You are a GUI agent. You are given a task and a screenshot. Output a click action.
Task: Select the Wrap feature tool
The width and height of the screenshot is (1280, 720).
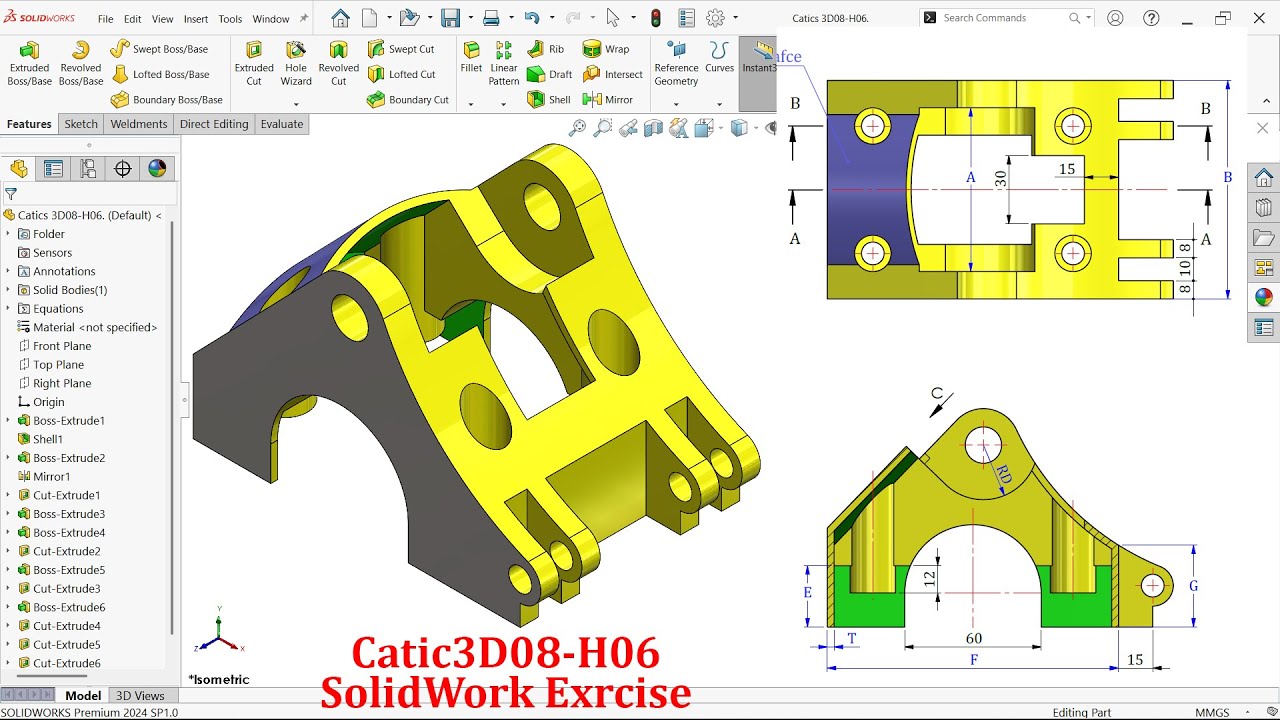pyautogui.click(x=606, y=49)
